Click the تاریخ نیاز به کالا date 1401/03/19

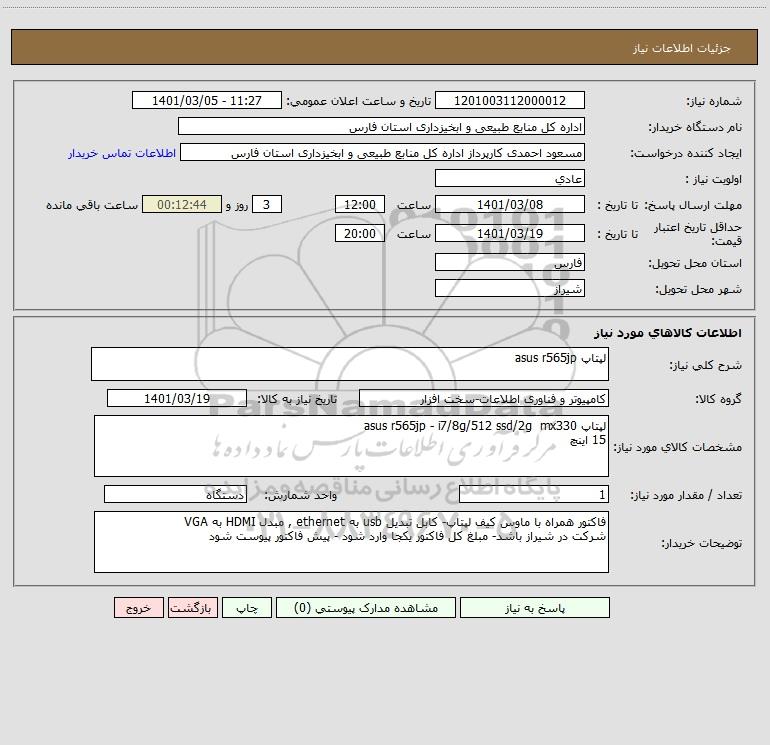(177, 398)
